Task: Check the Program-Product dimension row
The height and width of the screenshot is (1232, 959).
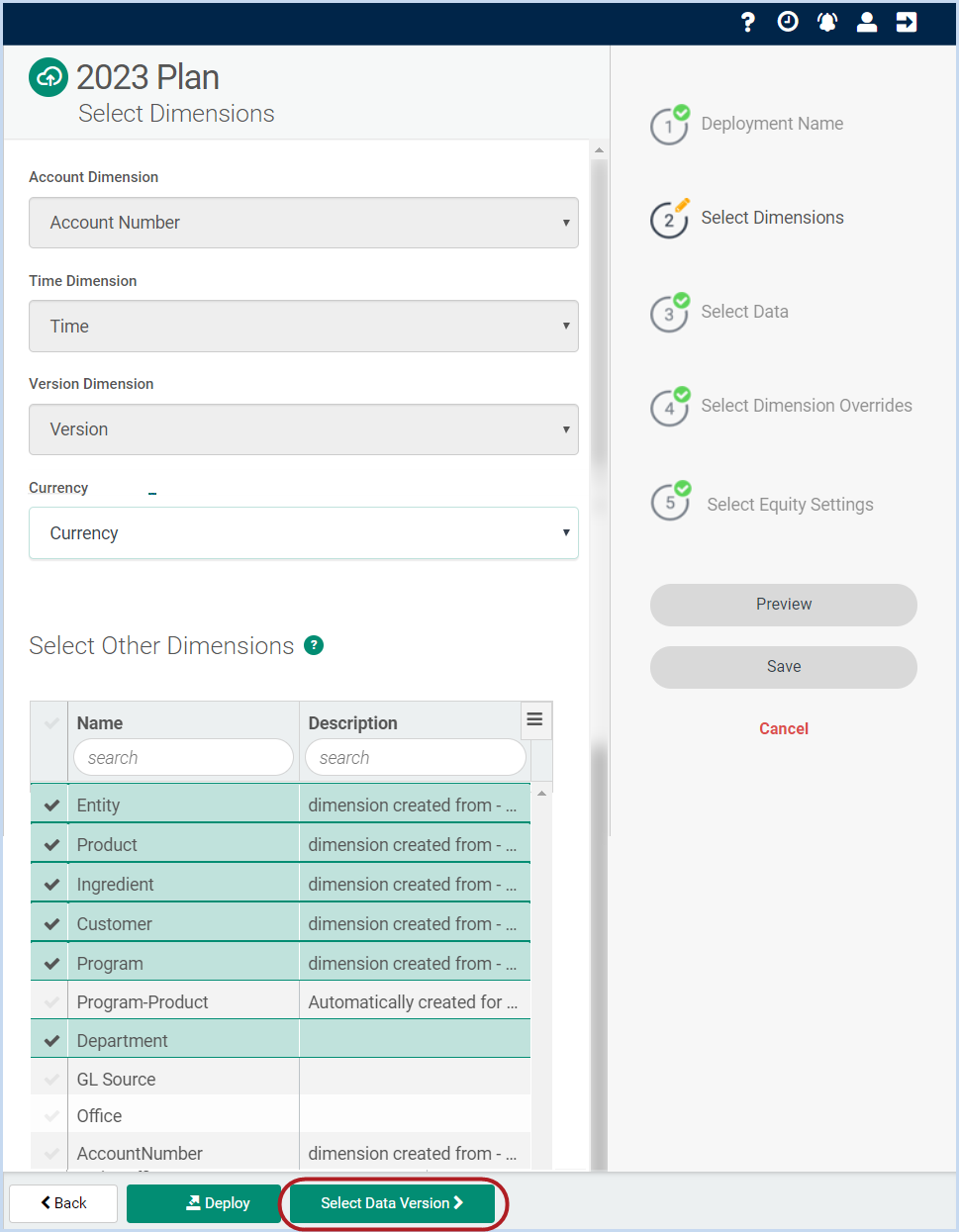Action: 52,1002
